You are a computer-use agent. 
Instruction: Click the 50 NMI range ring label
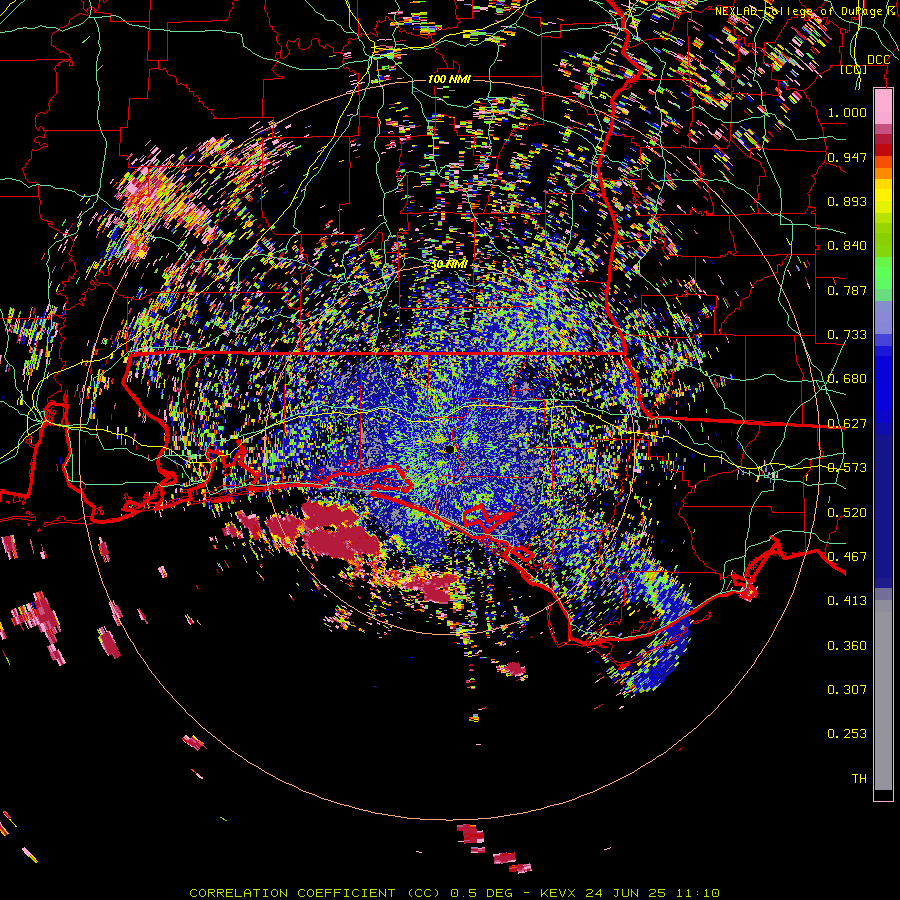[449, 264]
